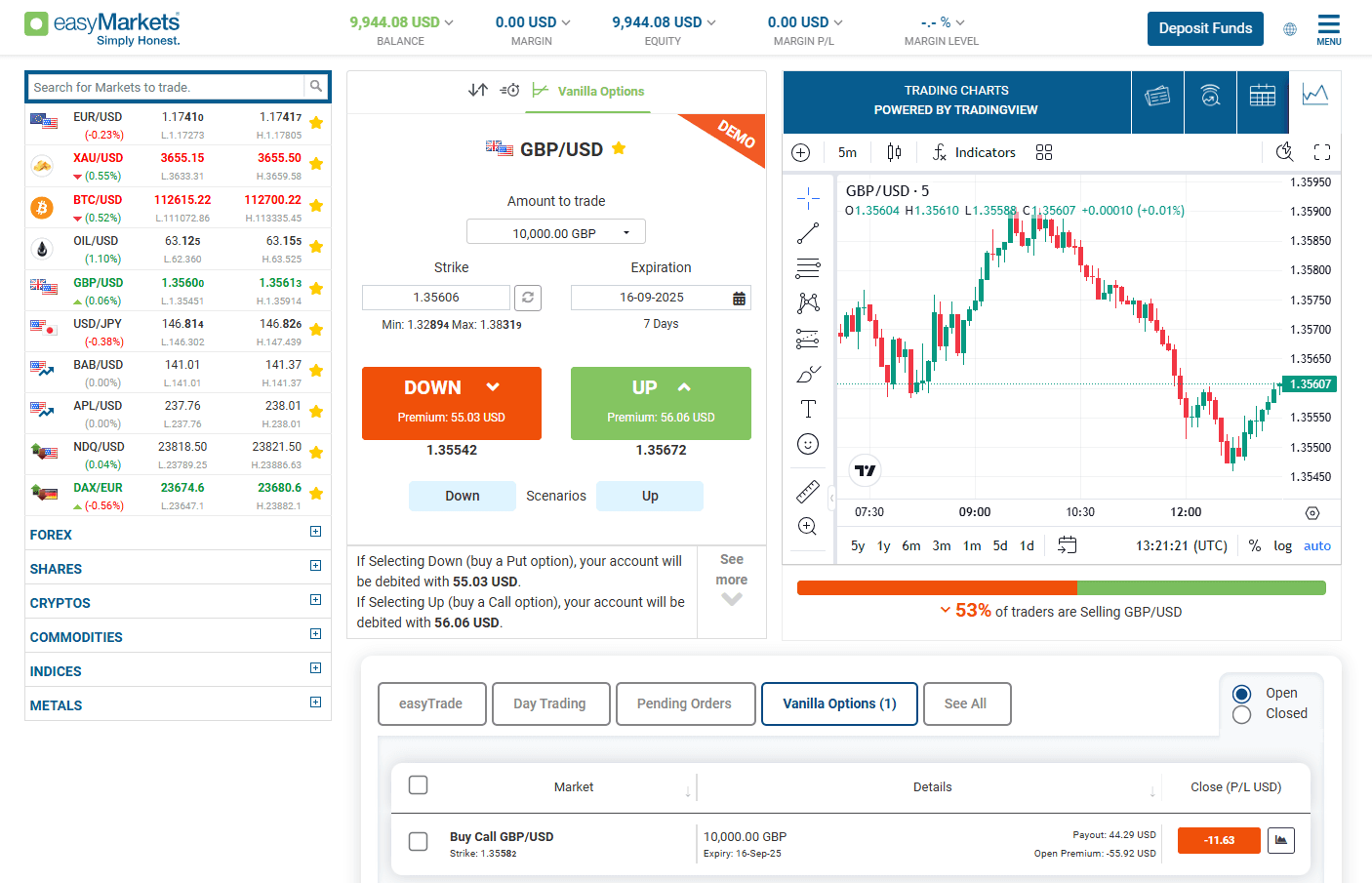Change the 5m chart interval

tap(847, 152)
